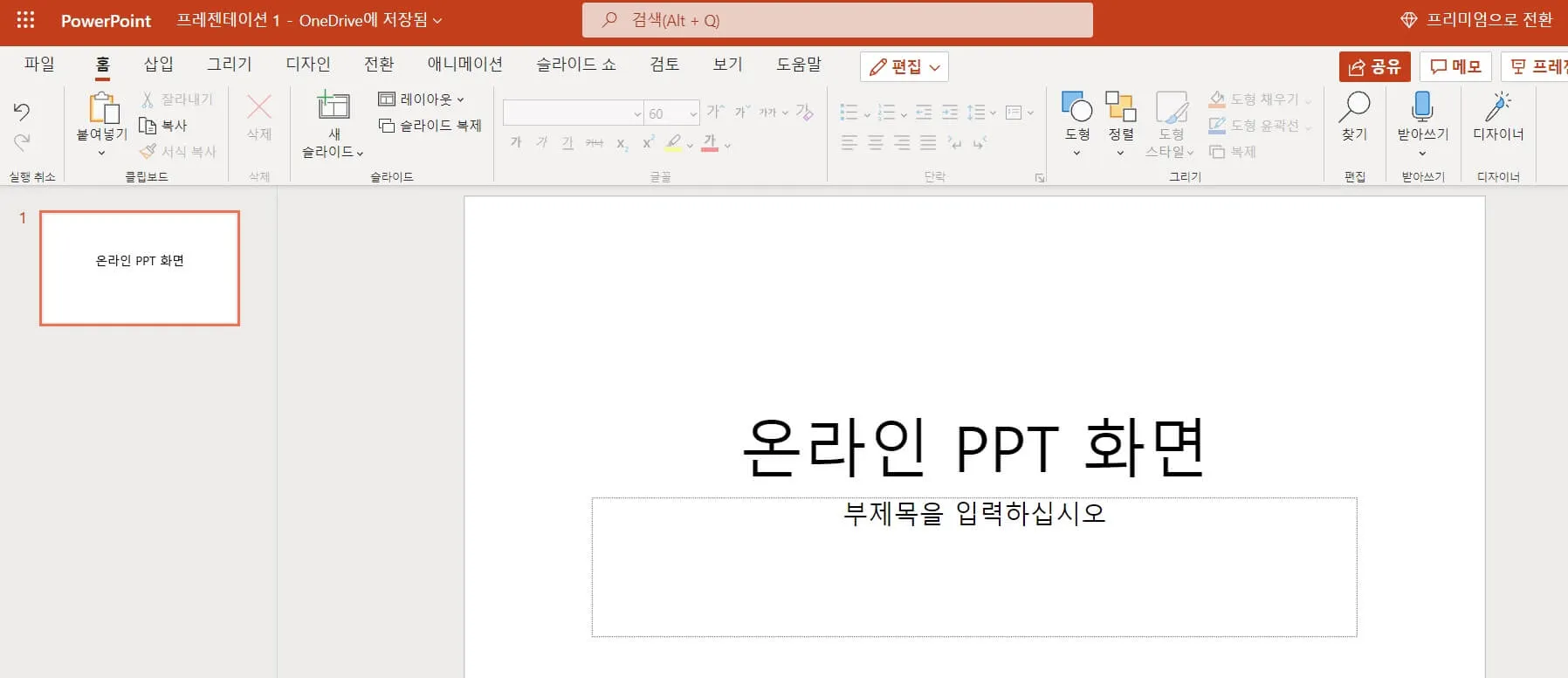Open the 디자인 (Design) tab

point(308,64)
